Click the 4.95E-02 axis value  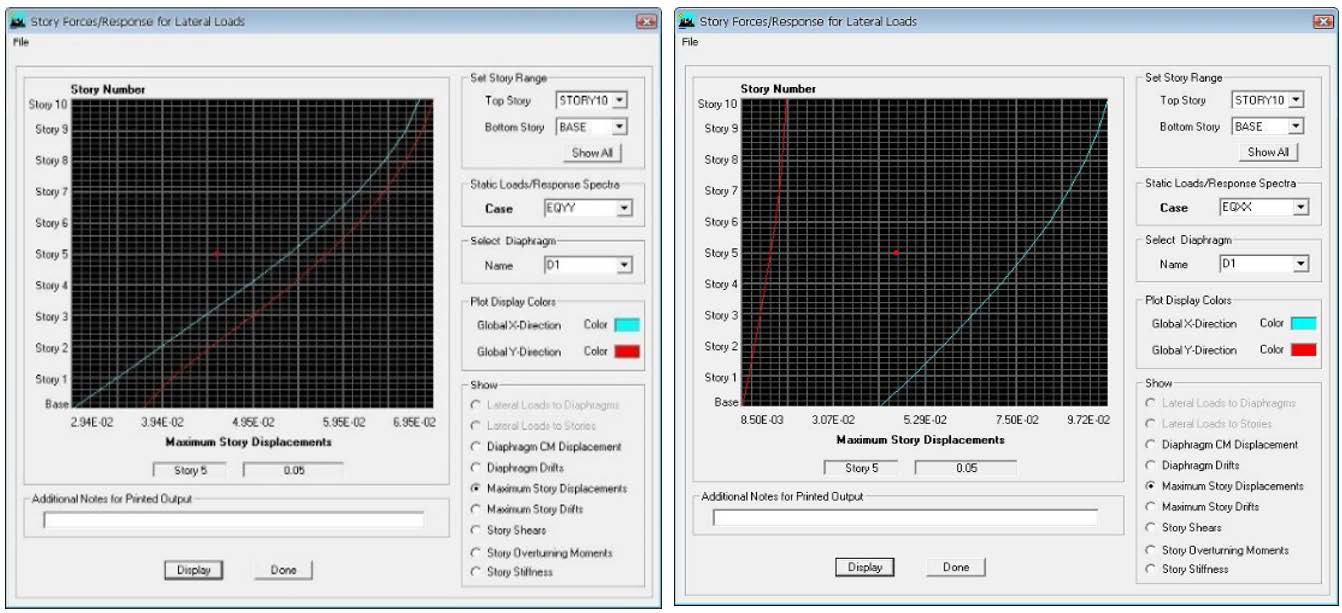pyautogui.click(x=252, y=423)
